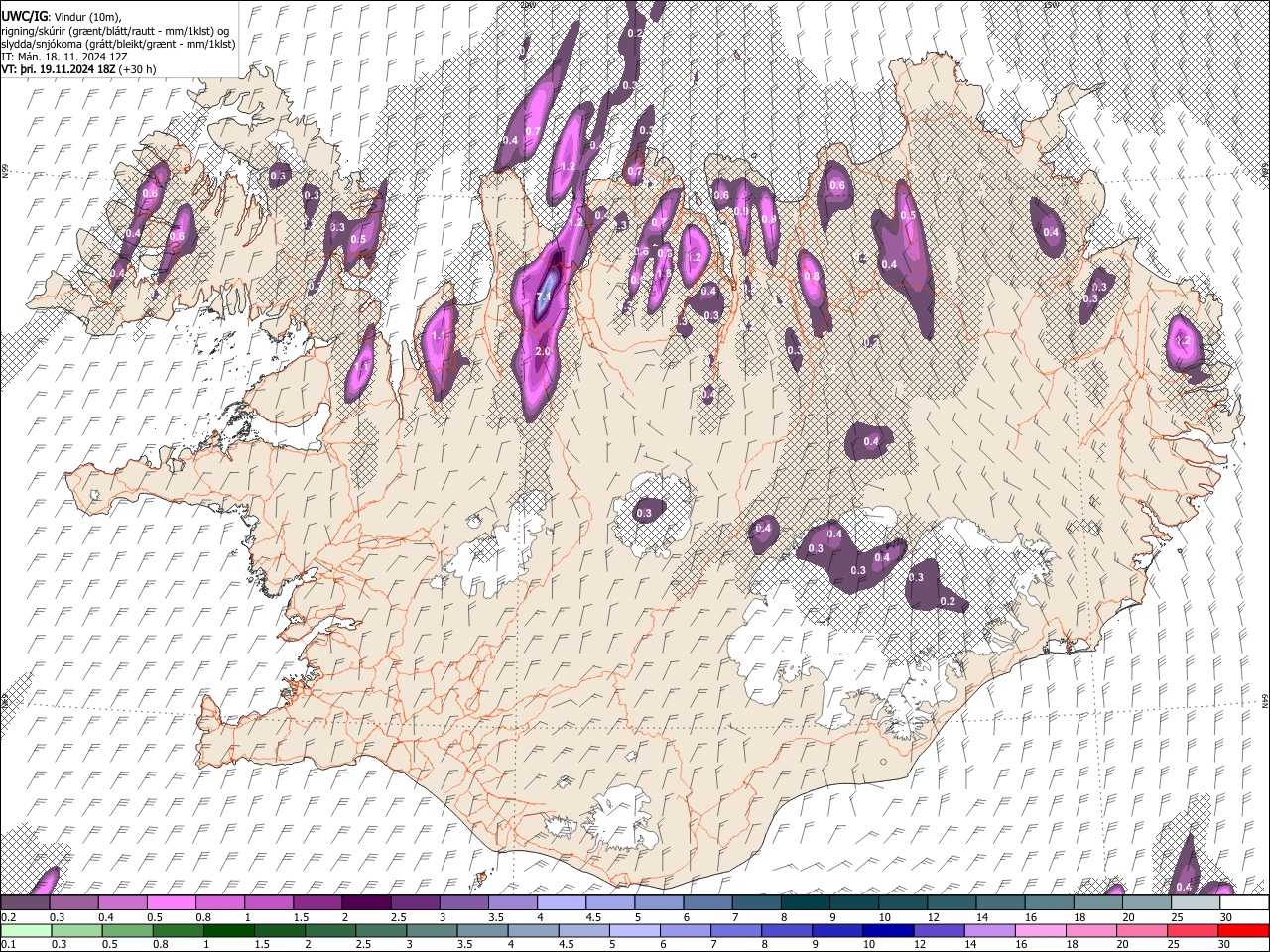
Task: Pick the light lavender upper swatch at 4
Action: pyautogui.click(x=561, y=903)
